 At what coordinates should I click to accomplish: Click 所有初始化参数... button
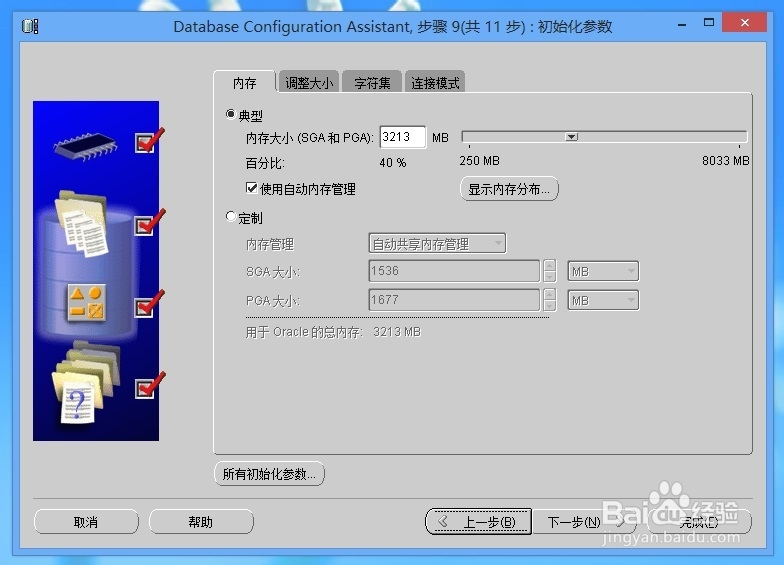coord(269,474)
